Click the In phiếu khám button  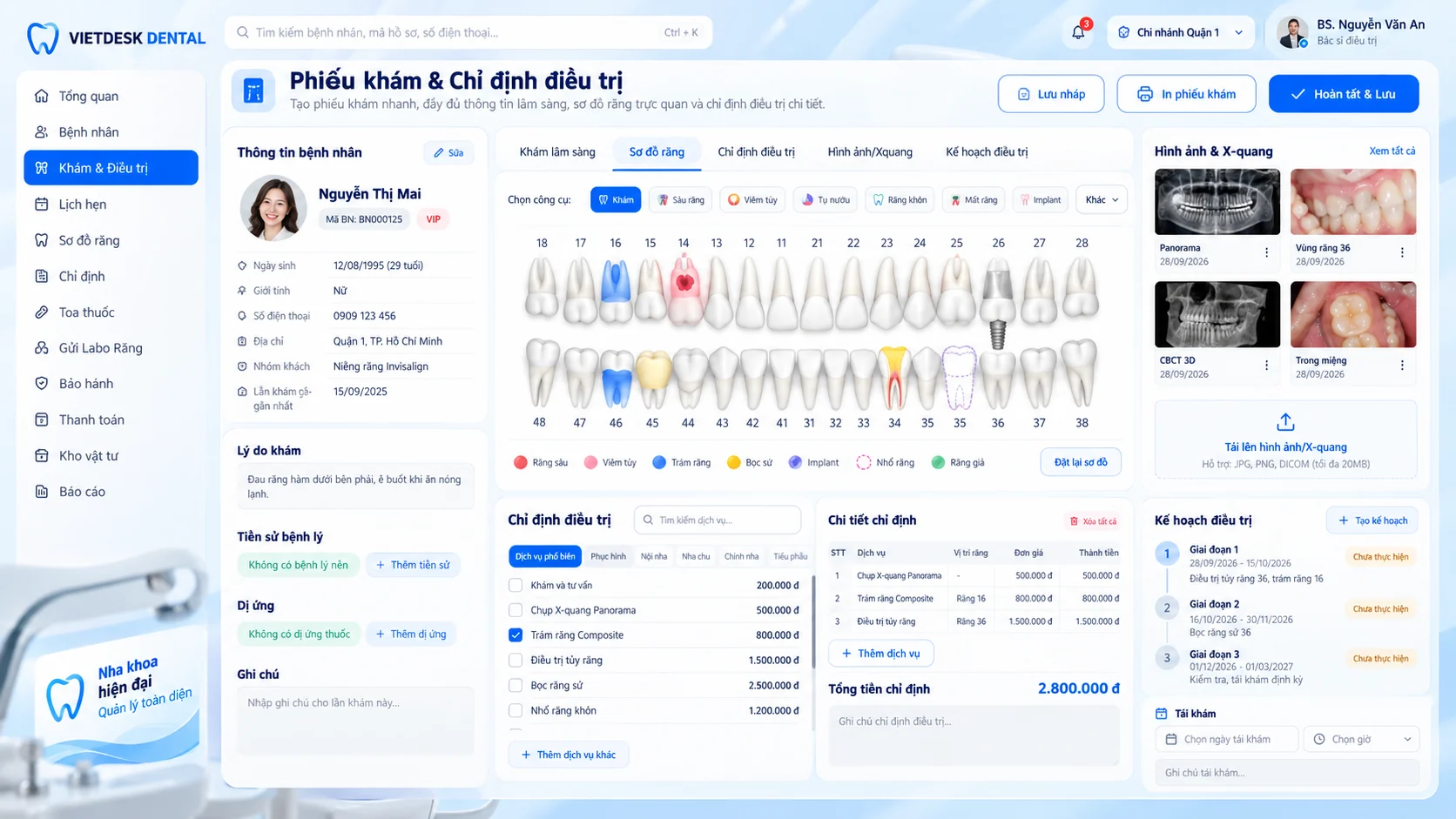[1186, 94]
